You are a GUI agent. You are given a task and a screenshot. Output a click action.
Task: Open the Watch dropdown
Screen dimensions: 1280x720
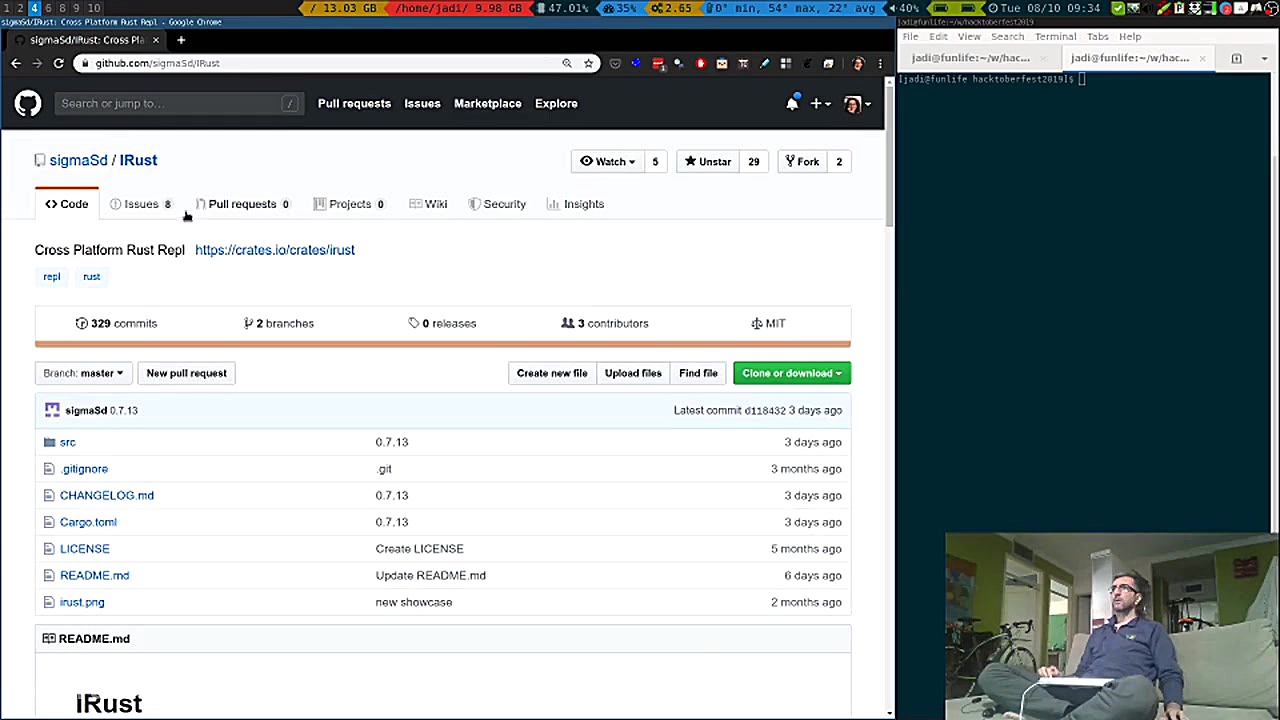(x=608, y=162)
